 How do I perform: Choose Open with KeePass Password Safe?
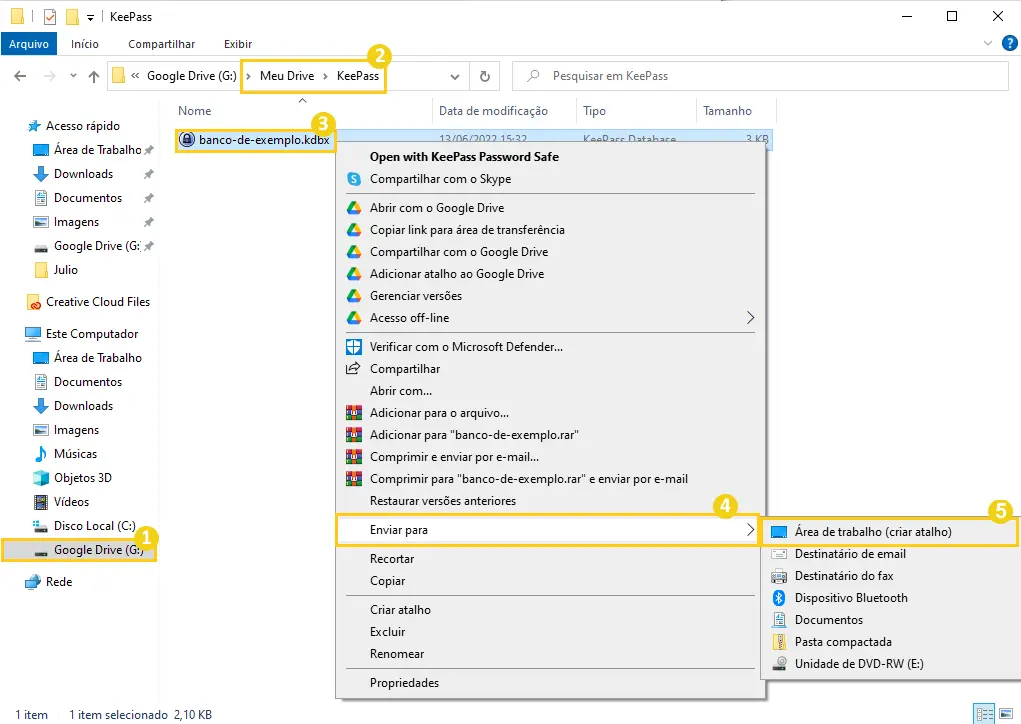[x=464, y=157]
